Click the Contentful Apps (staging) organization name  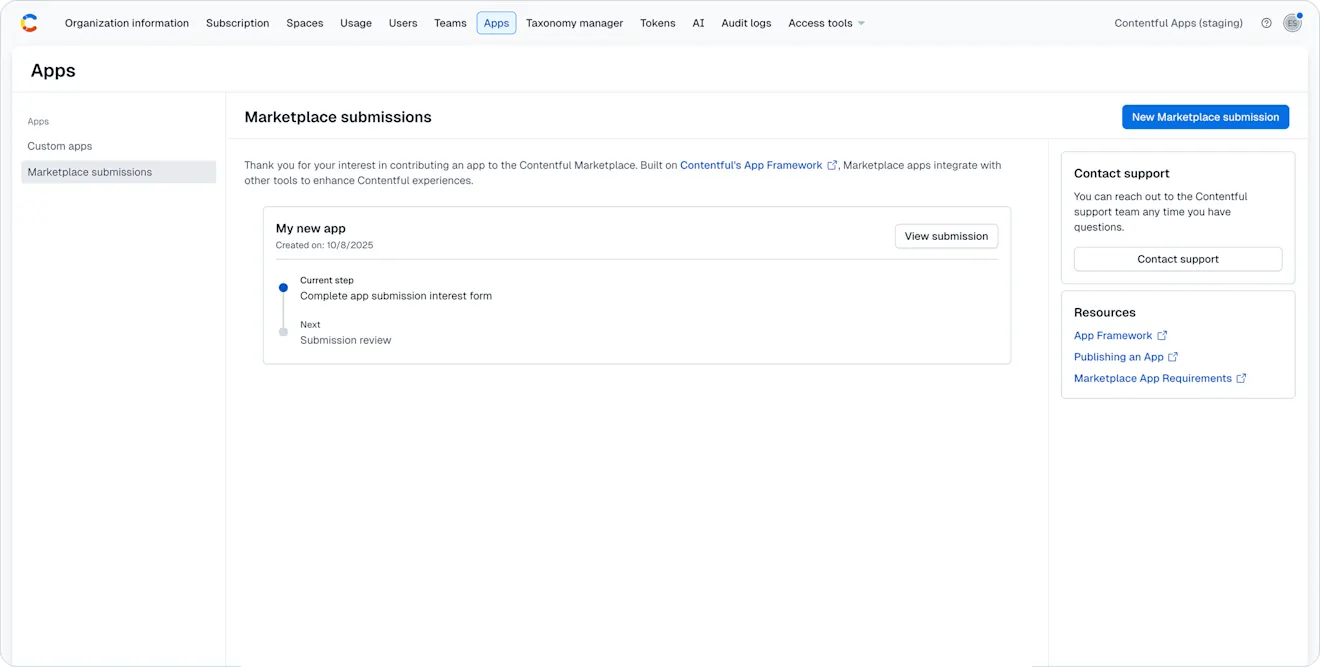[x=1179, y=23]
